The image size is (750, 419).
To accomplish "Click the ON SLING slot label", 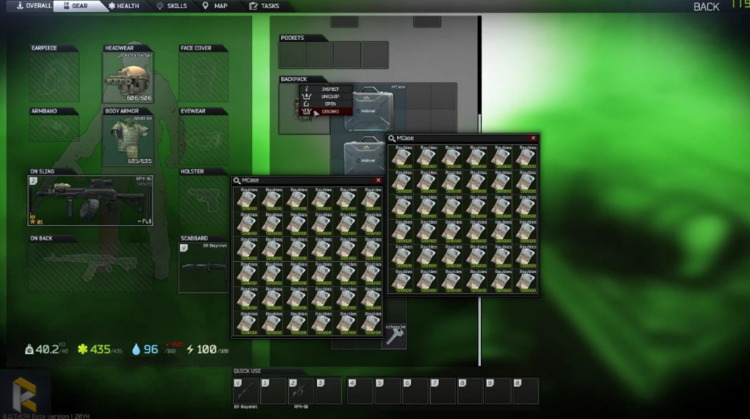I will (x=43, y=171).
